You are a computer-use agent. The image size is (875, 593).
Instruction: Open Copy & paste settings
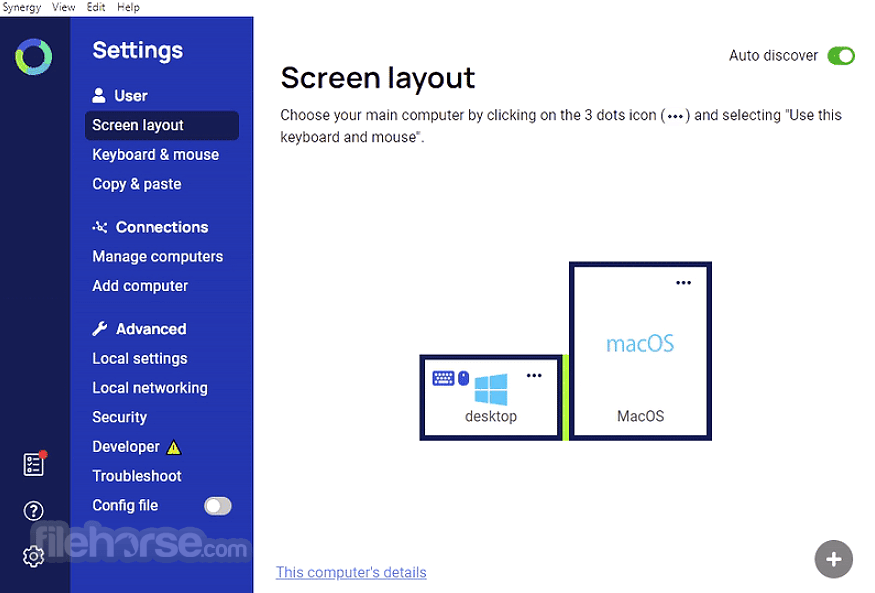tap(137, 185)
